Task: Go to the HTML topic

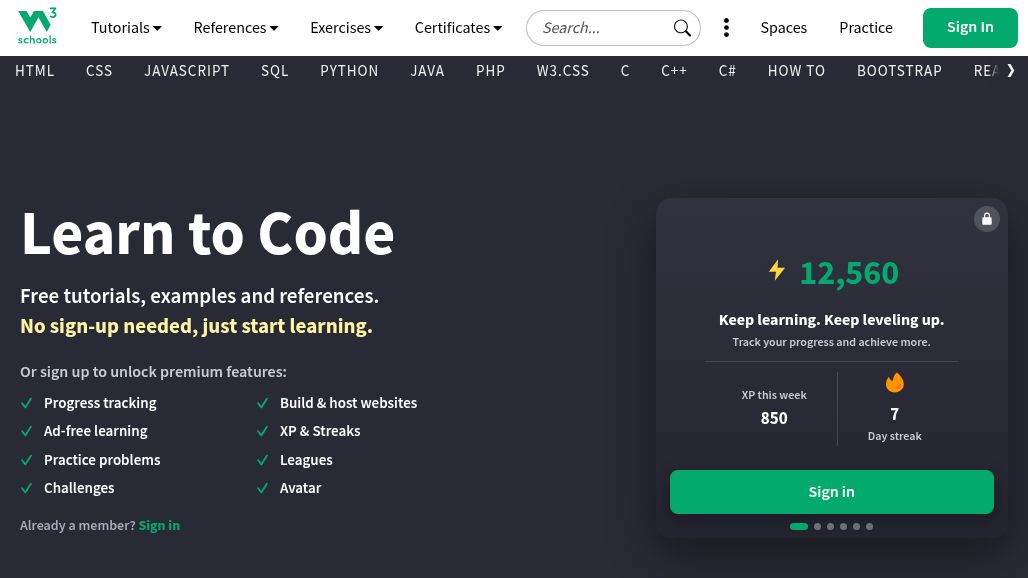Action: (x=35, y=71)
